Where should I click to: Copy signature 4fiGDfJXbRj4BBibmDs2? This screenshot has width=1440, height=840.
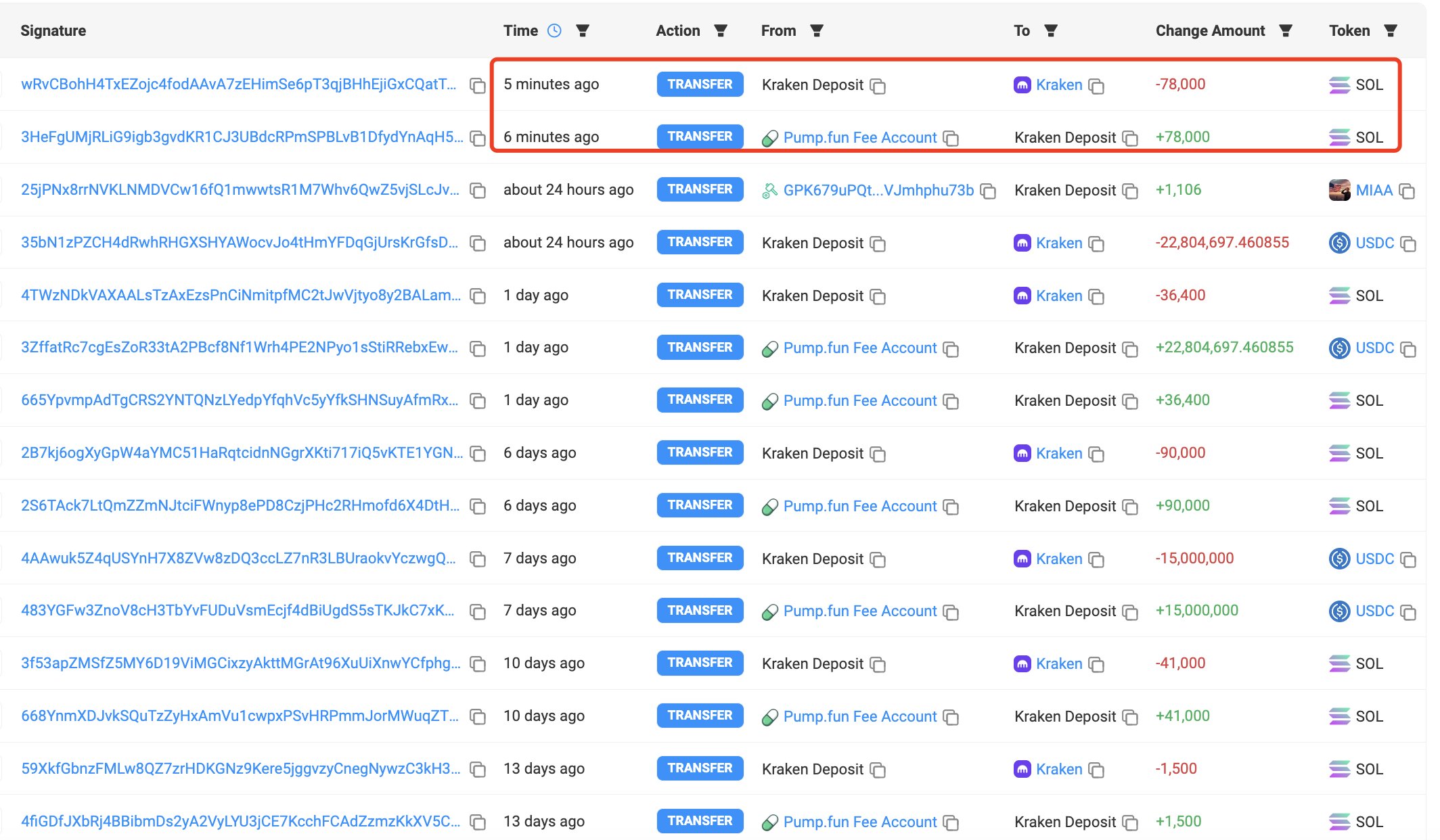(478, 822)
